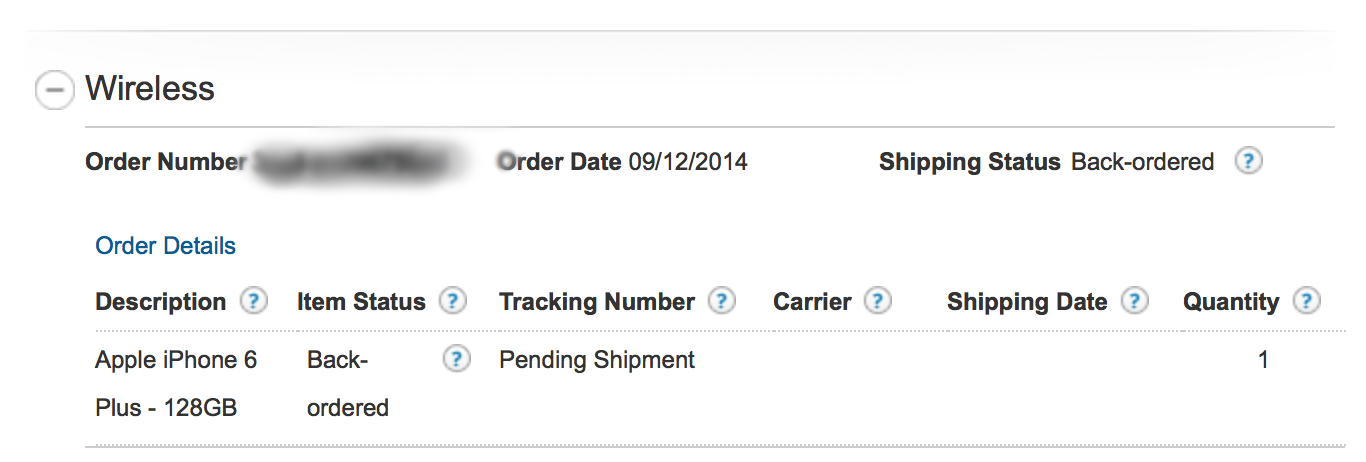Viewport: 1366px width, 462px height.
Task: Click the Pending Shipment tracking text
Action: pyautogui.click(x=597, y=360)
